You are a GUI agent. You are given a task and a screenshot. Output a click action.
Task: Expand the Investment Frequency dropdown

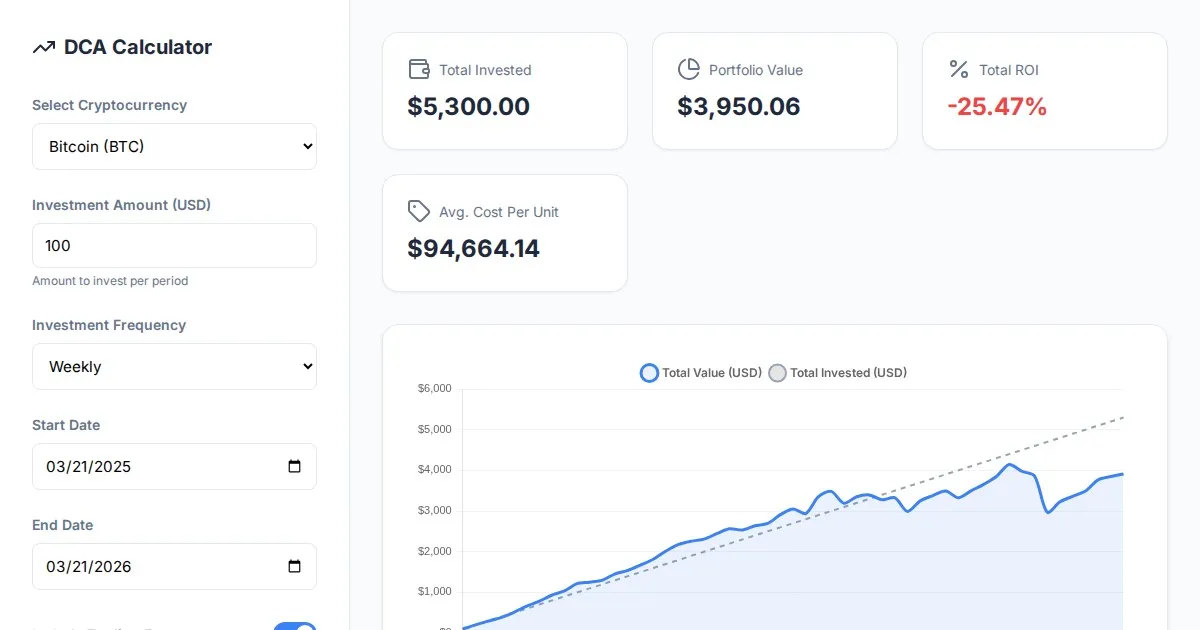pyautogui.click(x=174, y=366)
